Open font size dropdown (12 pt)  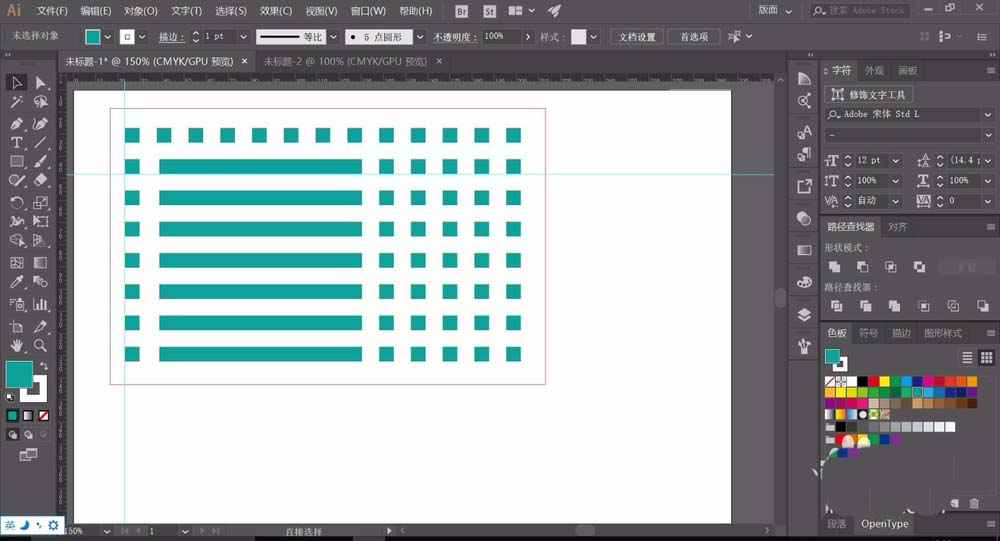(896, 161)
